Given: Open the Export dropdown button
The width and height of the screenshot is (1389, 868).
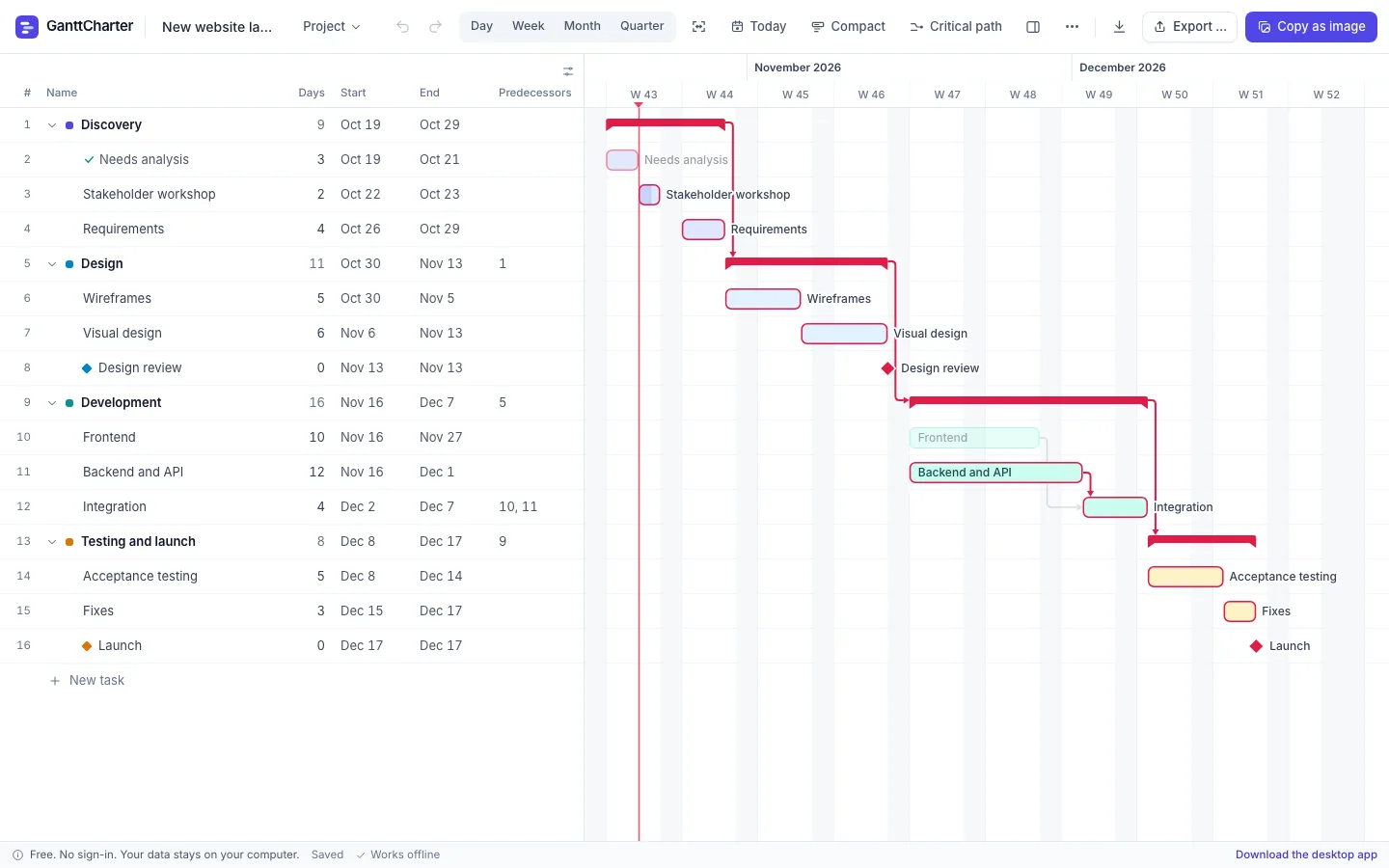Looking at the screenshot, I should (x=1190, y=27).
